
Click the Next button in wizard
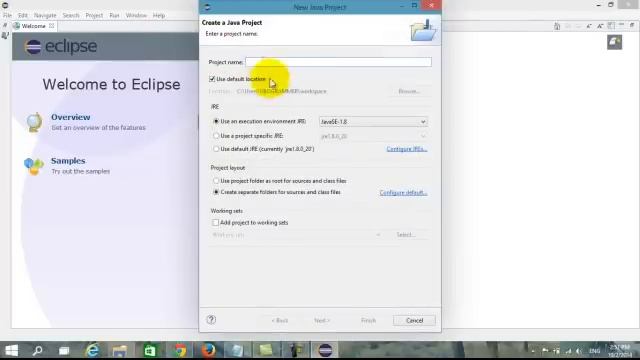point(322,320)
